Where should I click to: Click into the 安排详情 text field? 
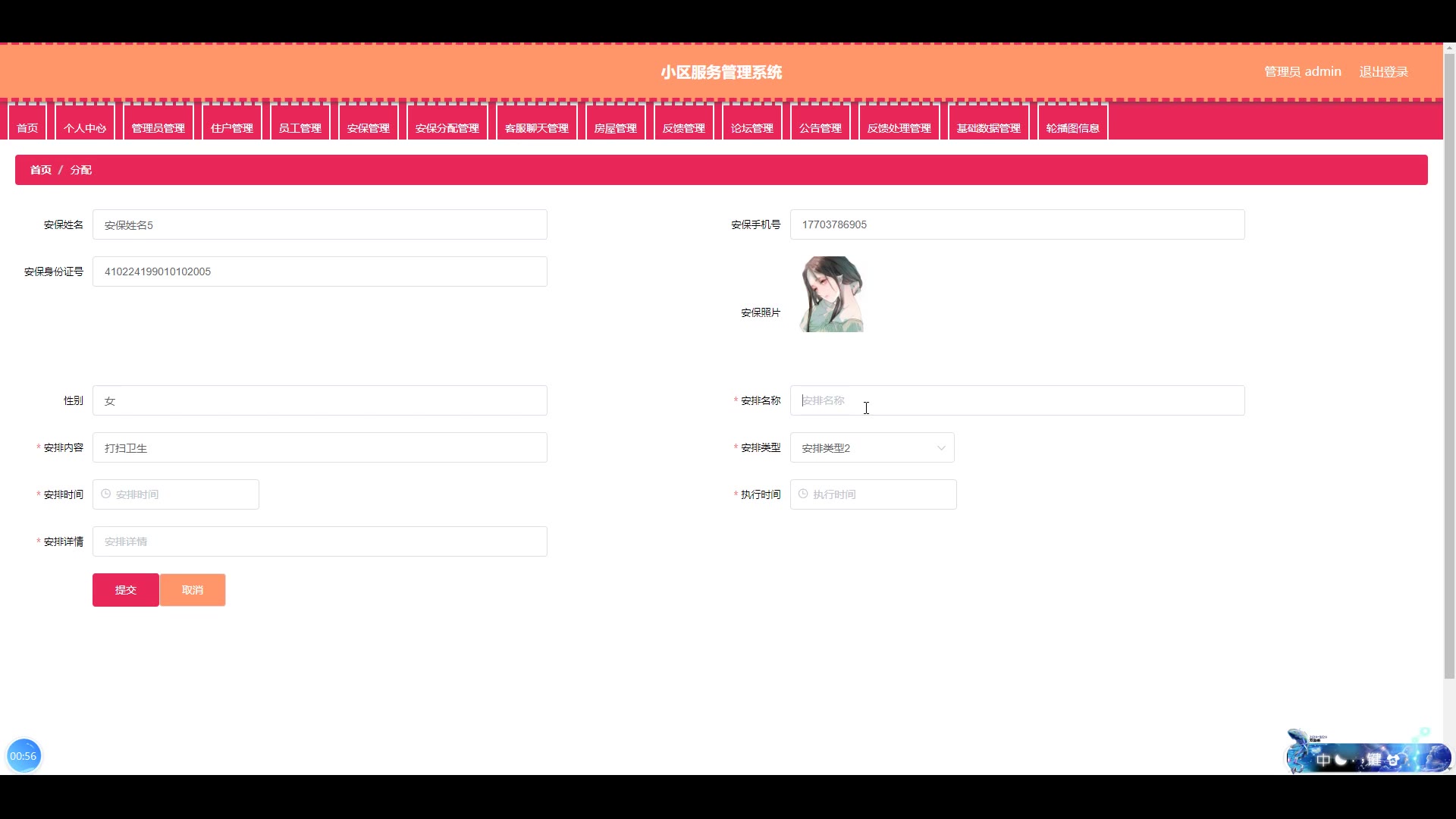319,541
